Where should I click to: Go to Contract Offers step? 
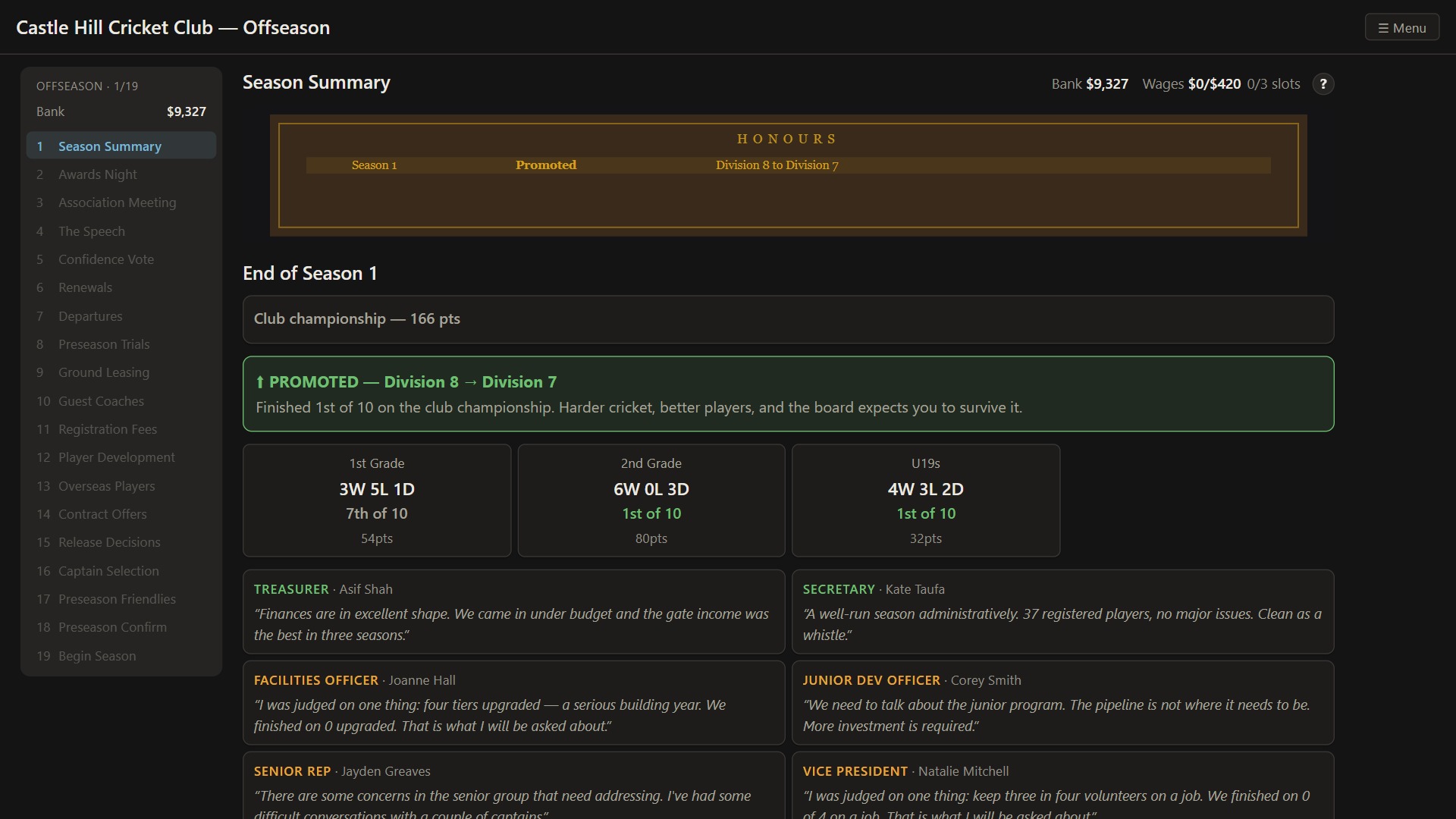click(x=121, y=514)
